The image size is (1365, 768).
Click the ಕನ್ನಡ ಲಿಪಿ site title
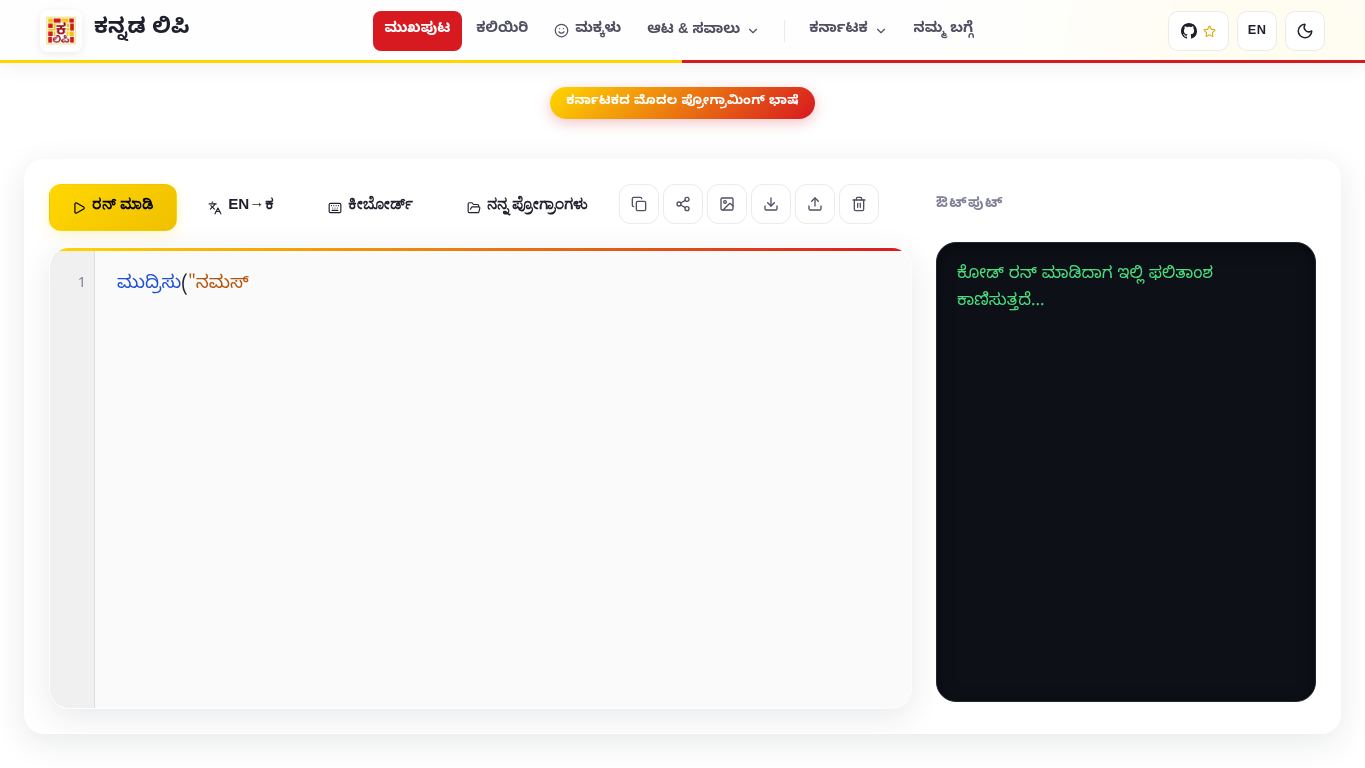[141, 27]
